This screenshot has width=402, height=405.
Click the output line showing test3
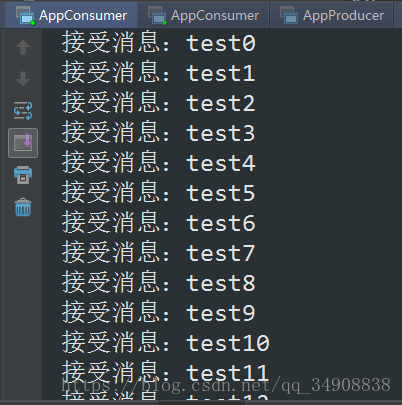click(x=159, y=133)
